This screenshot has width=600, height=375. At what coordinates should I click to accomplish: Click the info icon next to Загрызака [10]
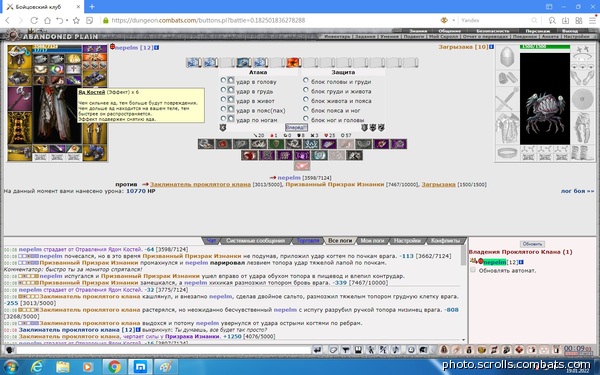(491, 47)
